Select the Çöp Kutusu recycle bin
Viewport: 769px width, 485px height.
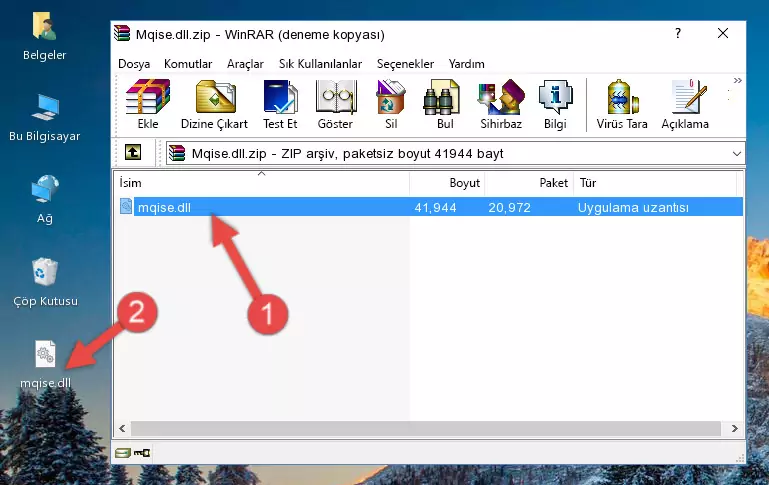[x=45, y=282]
